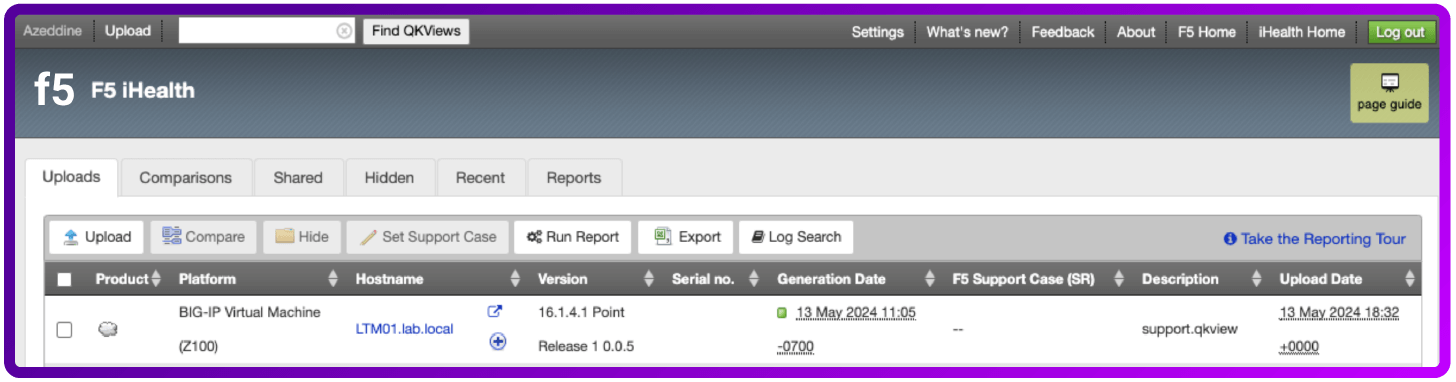Image resolution: width=1456 pixels, height=382 pixels.
Task: Open the Hidden tab
Action: click(x=389, y=178)
